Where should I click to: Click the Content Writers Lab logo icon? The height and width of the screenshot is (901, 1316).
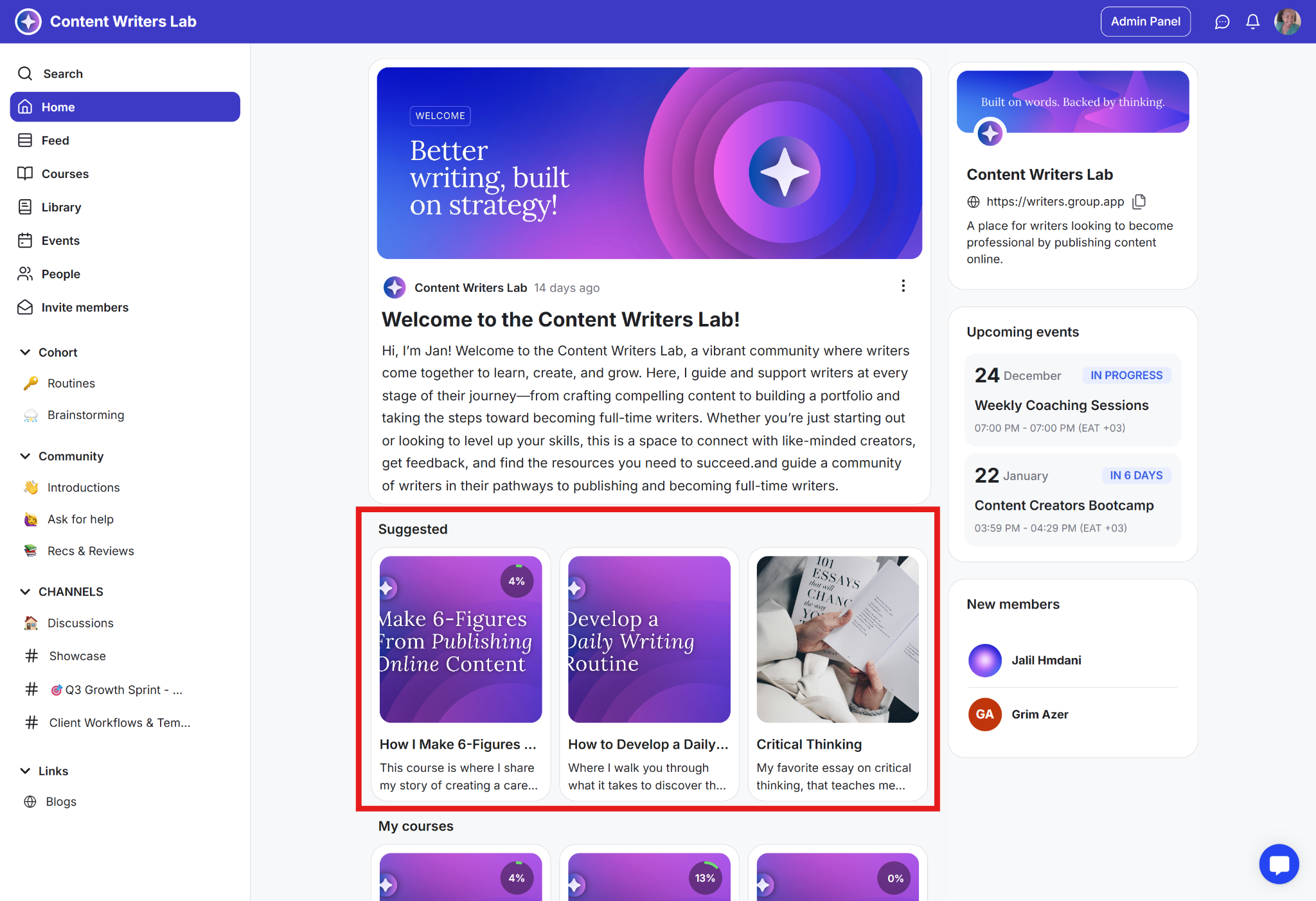(x=28, y=22)
